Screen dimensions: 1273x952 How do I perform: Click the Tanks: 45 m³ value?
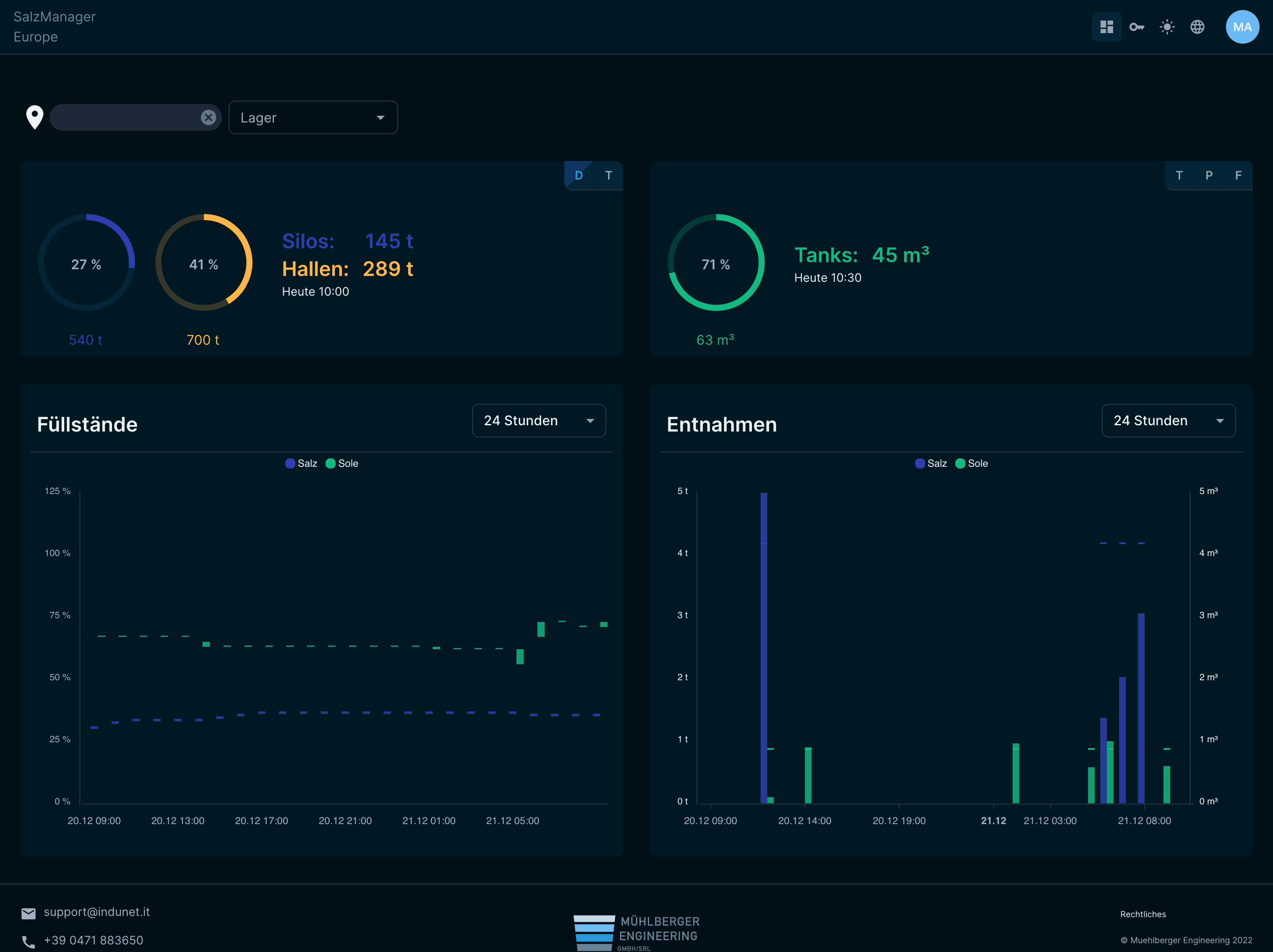pos(861,254)
